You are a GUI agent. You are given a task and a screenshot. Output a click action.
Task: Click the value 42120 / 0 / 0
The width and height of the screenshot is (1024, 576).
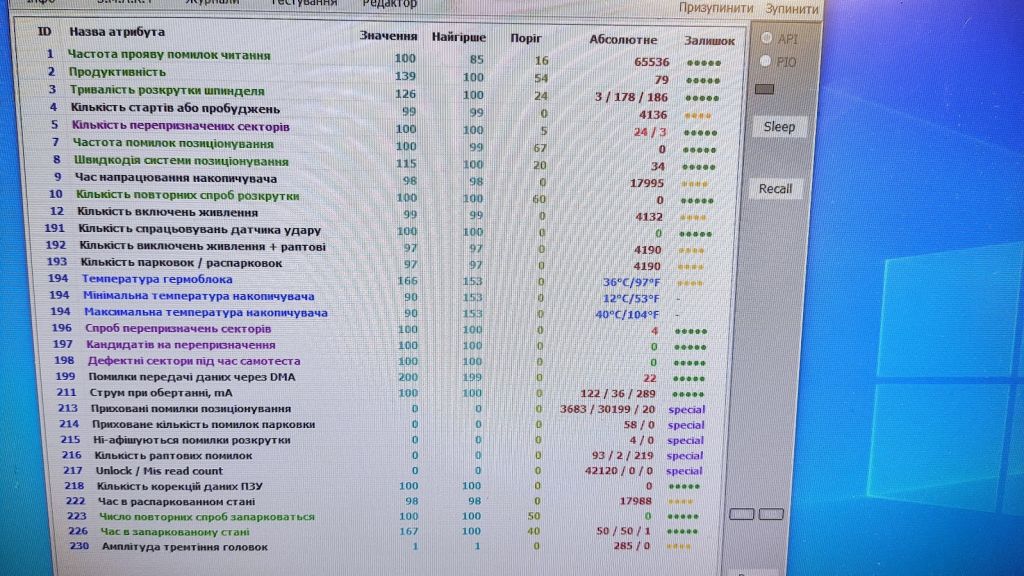click(618, 471)
